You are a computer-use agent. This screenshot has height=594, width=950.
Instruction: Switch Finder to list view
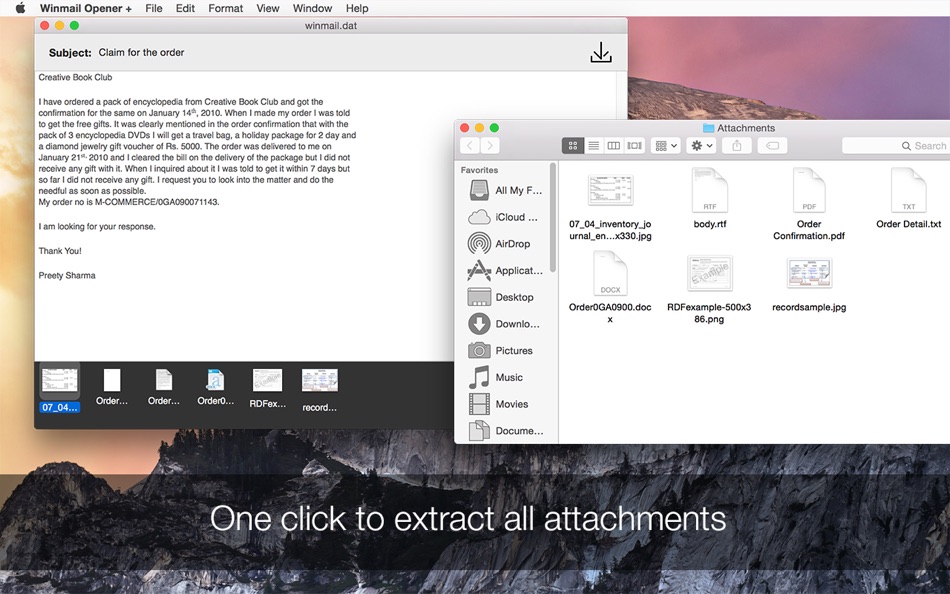pyautogui.click(x=594, y=145)
